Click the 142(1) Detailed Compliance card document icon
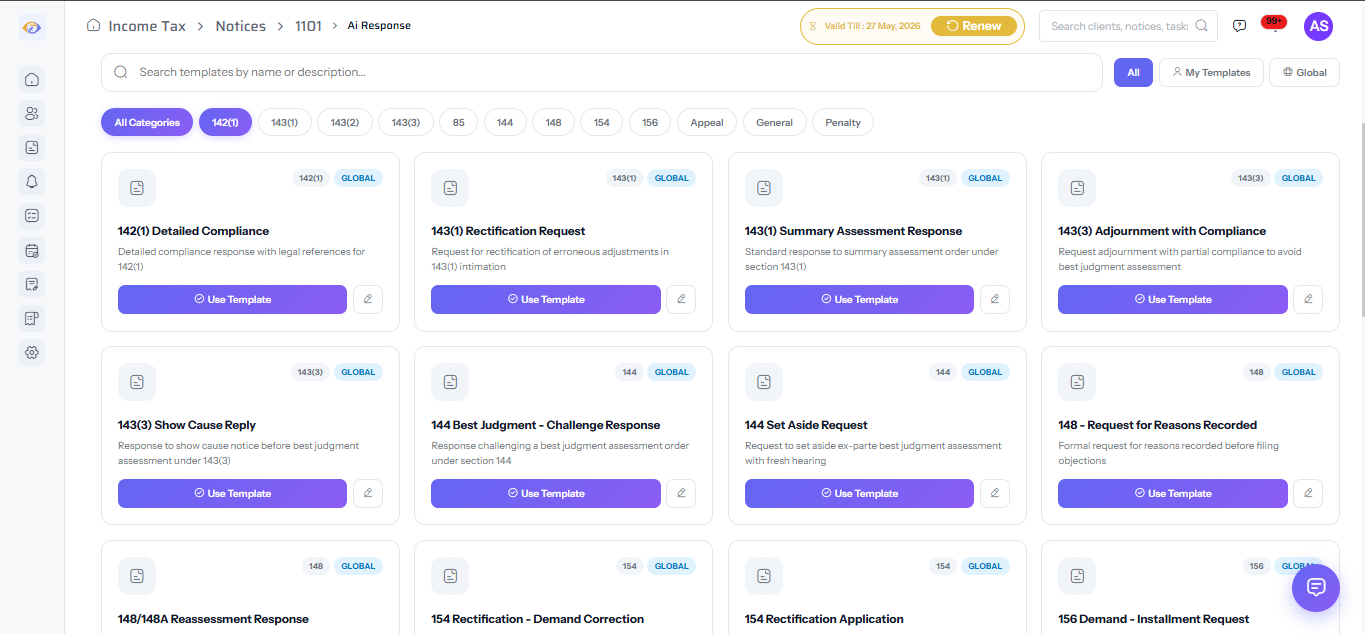The width and height of the screenshot is (1365, 634). (137, 188)
